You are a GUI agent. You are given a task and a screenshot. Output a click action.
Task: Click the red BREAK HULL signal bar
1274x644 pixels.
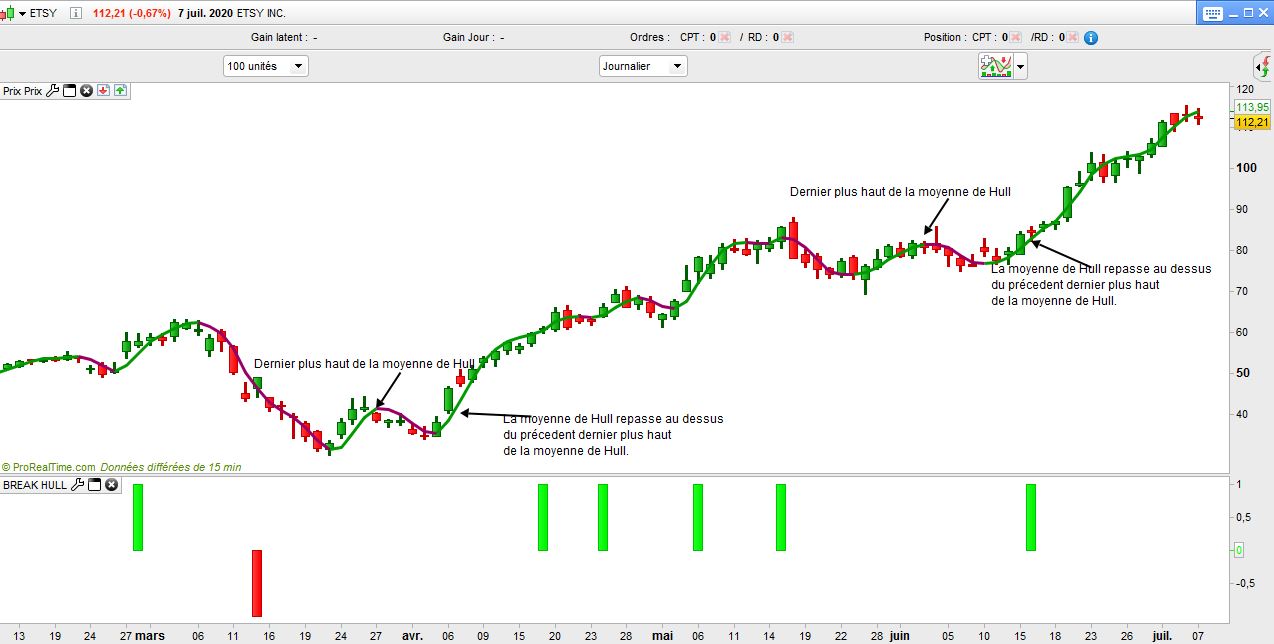256,583
